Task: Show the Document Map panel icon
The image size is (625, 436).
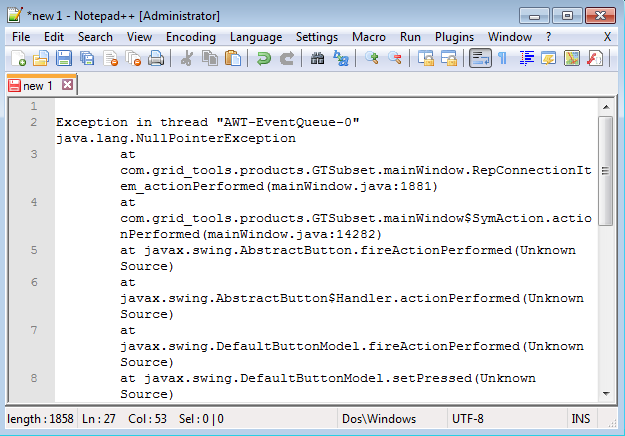Action: click(572, 59)
